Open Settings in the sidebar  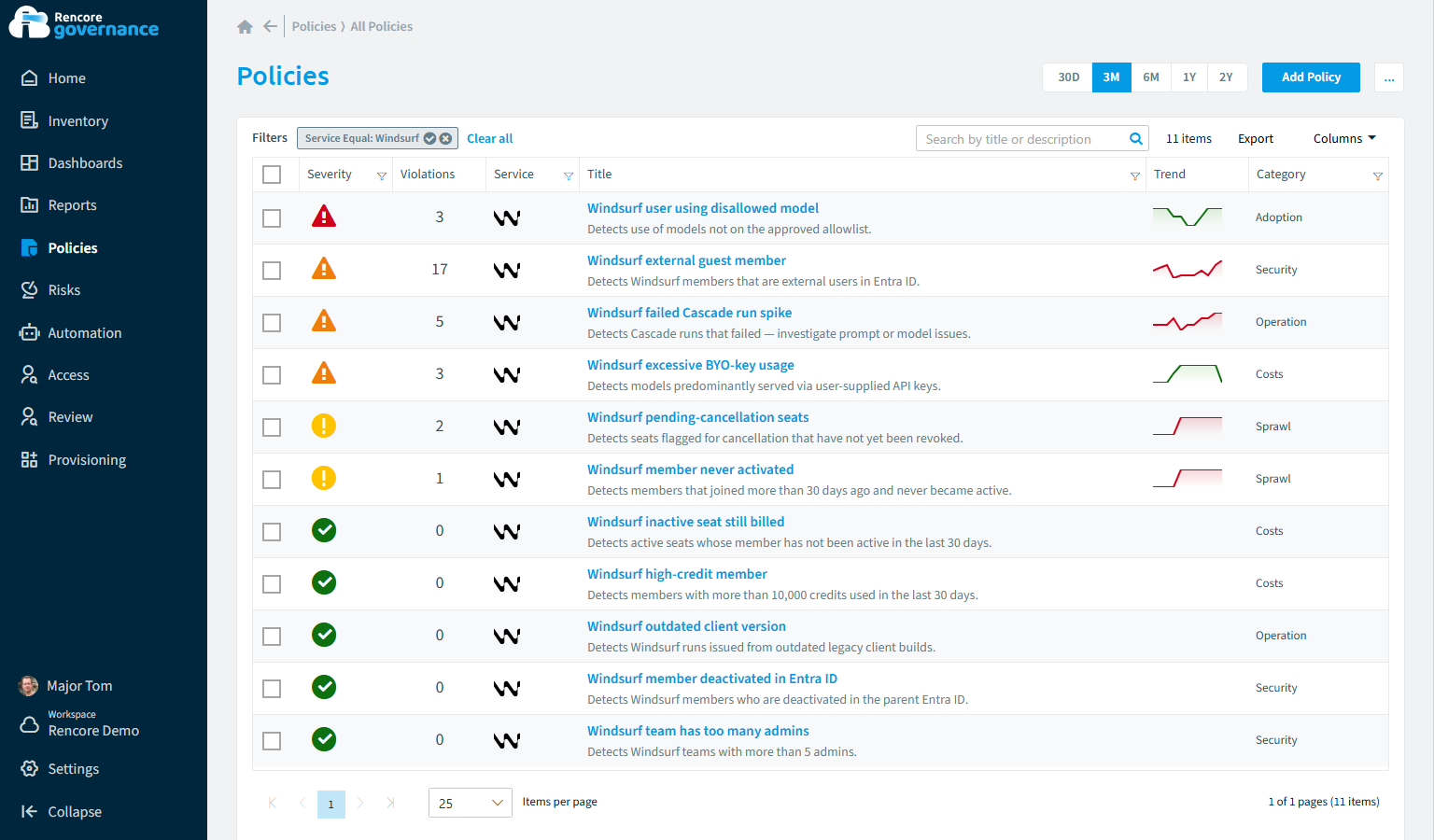[x=60, y=769]
